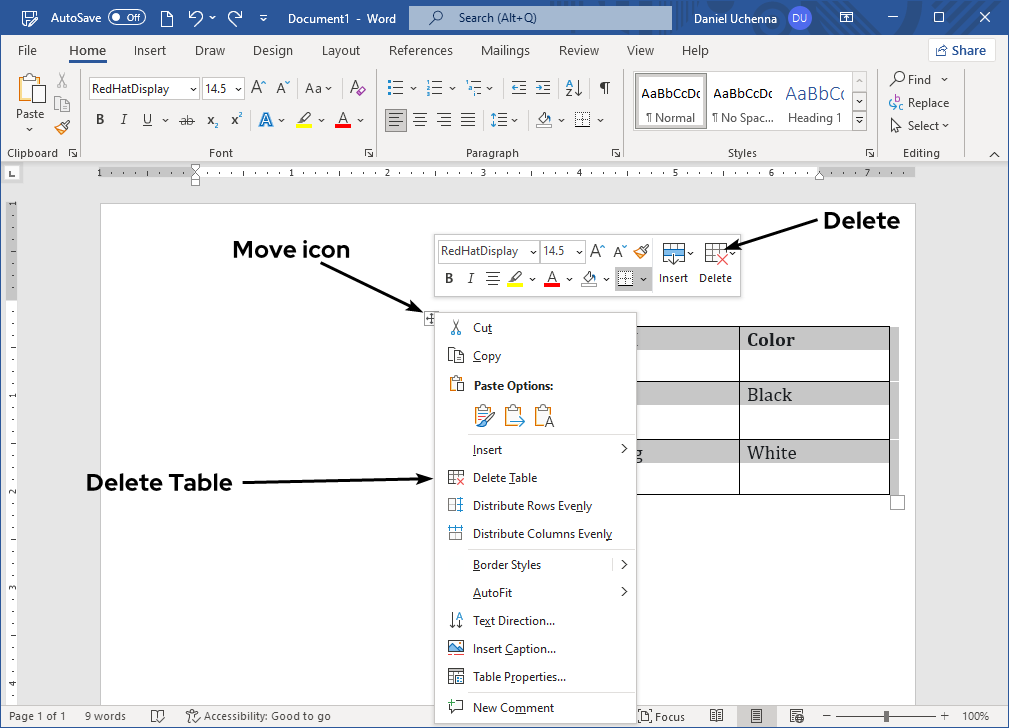Choose Delete Table from the context menu
1009x728 pixels.
point(505,478)
